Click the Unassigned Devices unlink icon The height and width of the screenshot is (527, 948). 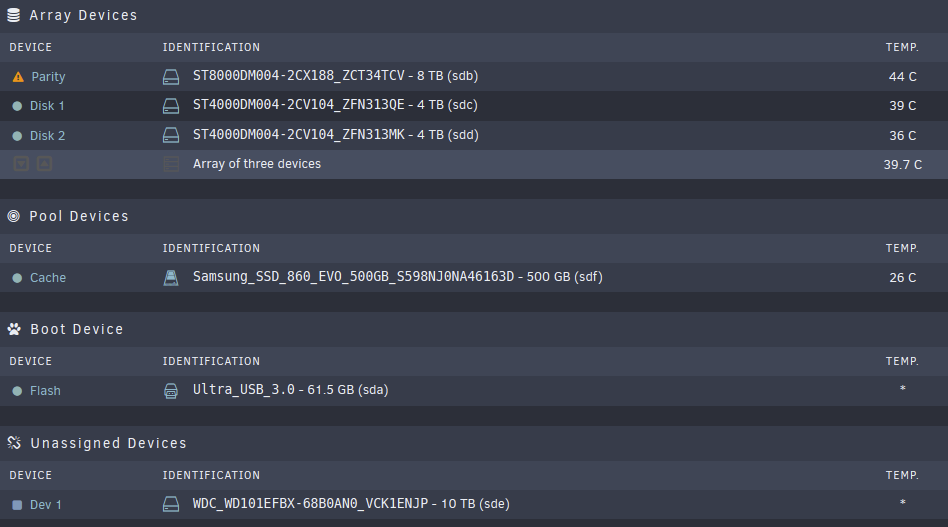click(x=14, y=443)
